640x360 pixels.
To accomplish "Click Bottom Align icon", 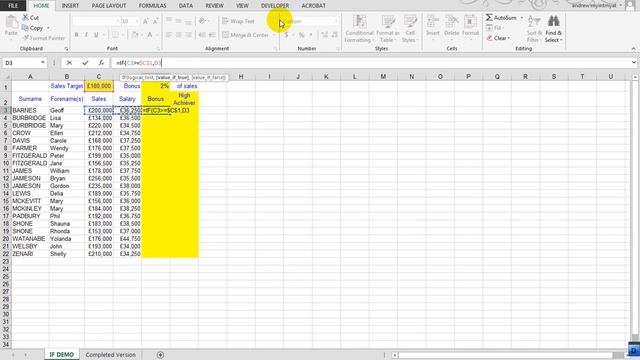I will click(x=188, y=21).
